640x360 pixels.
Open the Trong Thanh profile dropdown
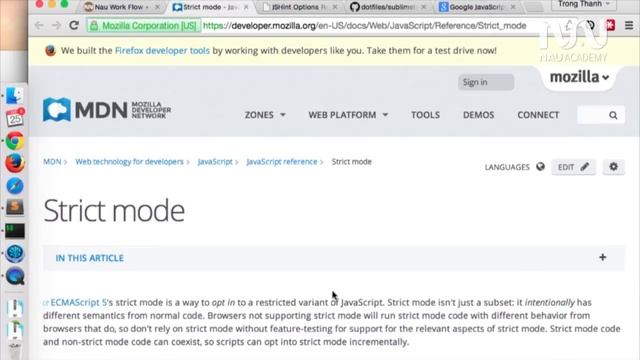click(584, 4)
